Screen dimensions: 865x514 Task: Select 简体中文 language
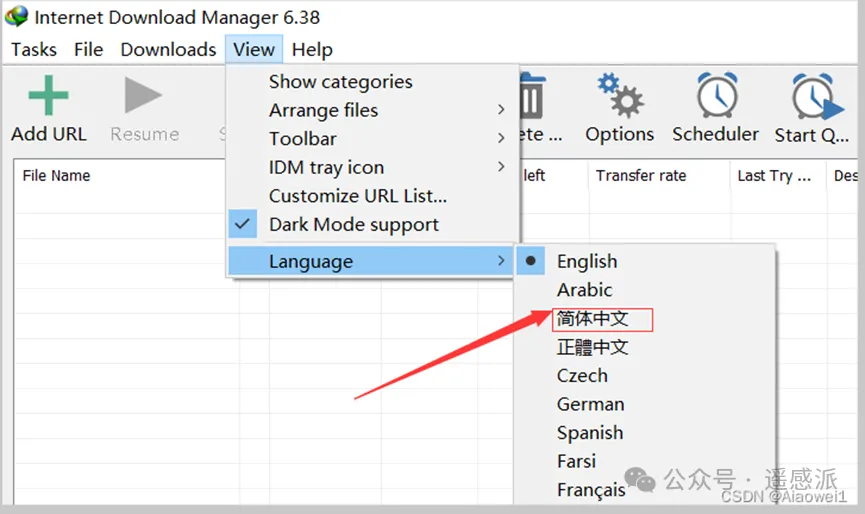click(x=592, y=319)
